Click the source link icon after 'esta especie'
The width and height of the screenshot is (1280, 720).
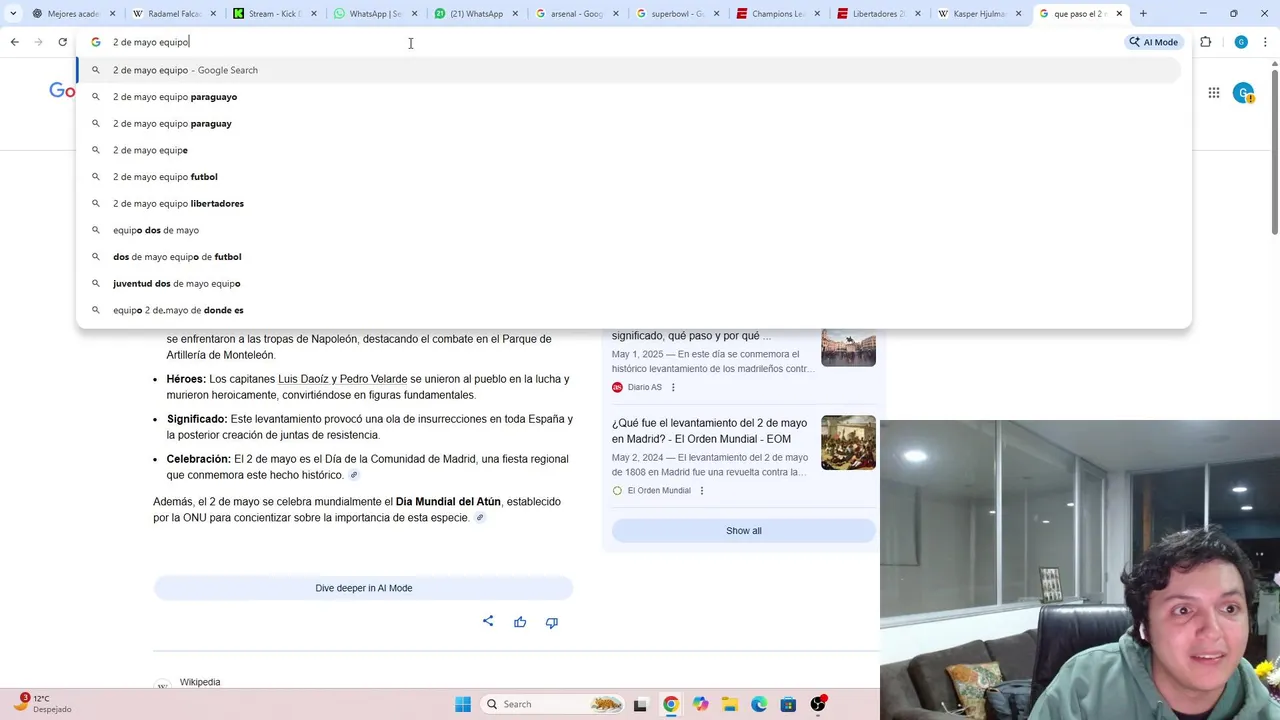[x=480, y=518]
